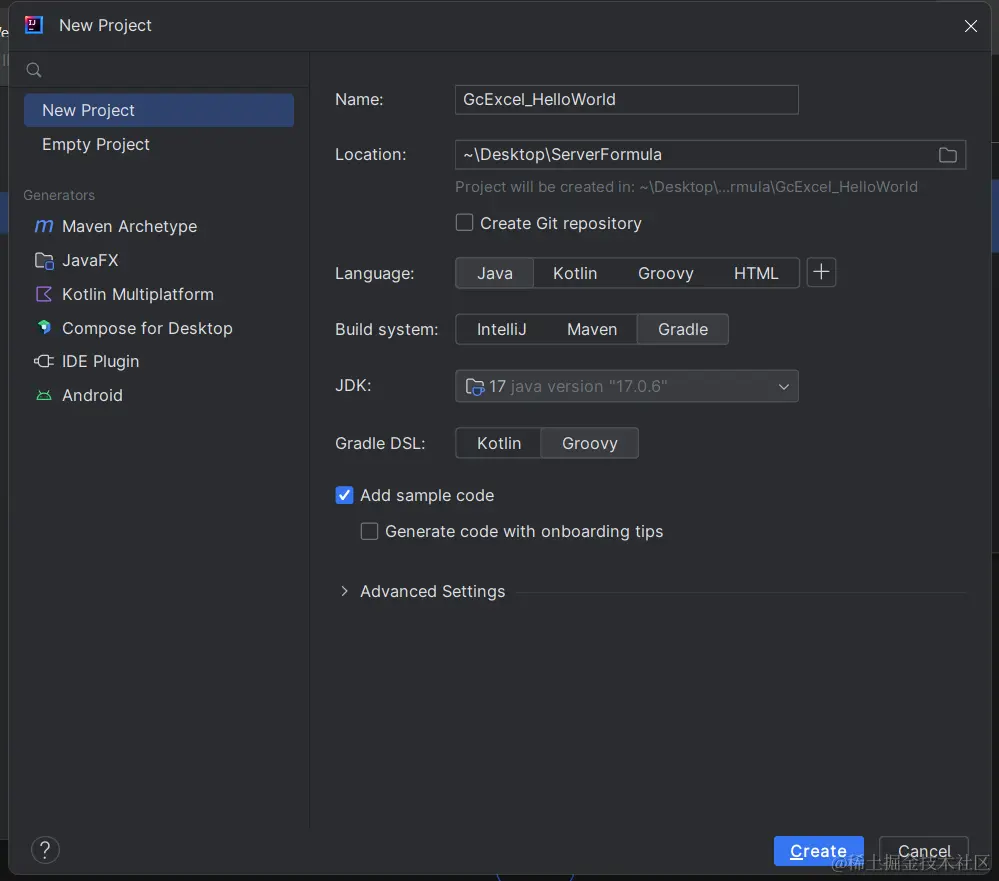Choose Maven build system
Image resolution: width=999 pixels, height=881 pixels.
pyautogui.click(x=592, y=329)
